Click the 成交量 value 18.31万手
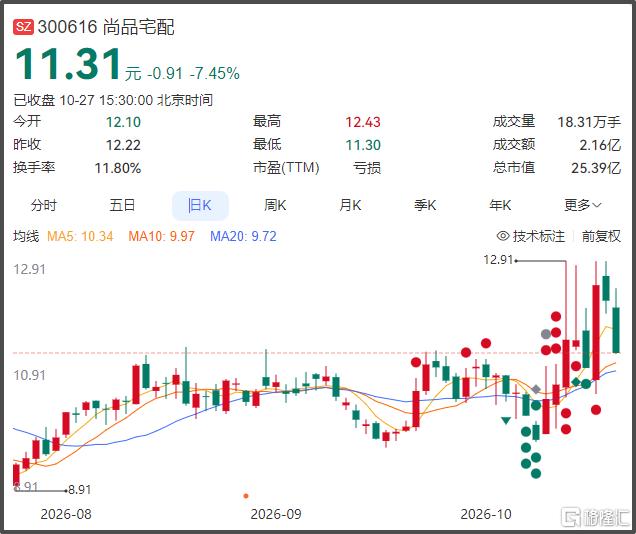The height and width of the screenshot is (534, 636). click(x=589, y=122)
